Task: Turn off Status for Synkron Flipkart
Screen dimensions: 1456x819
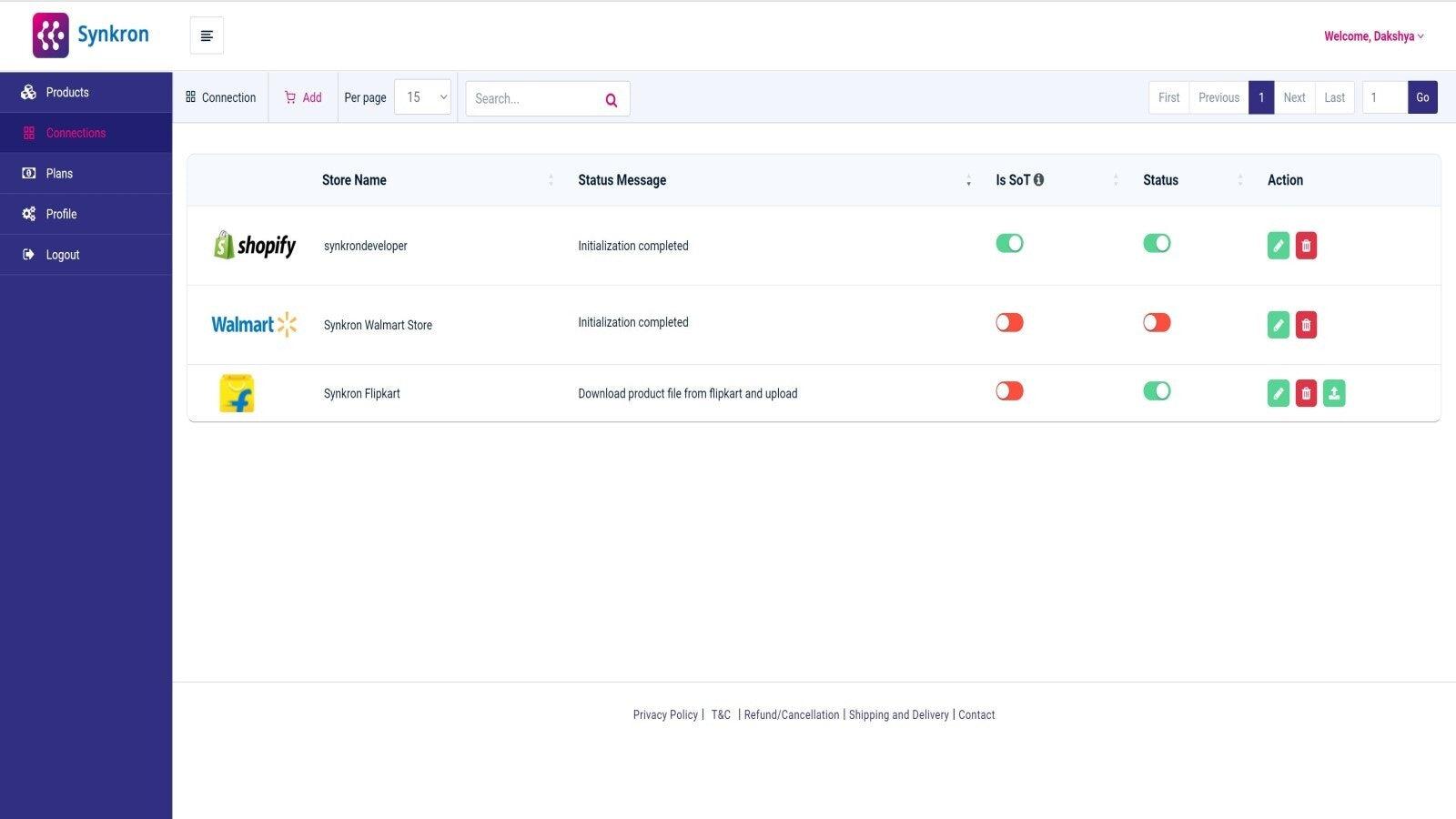Action: coord(1157,390)
